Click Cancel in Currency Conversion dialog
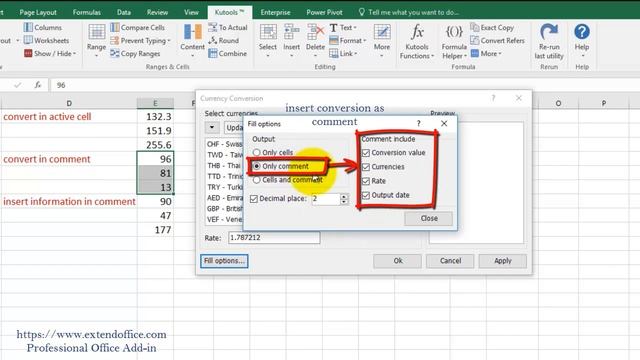The width and height of the screenshot is (640, 360). click(x=450, y=261)
